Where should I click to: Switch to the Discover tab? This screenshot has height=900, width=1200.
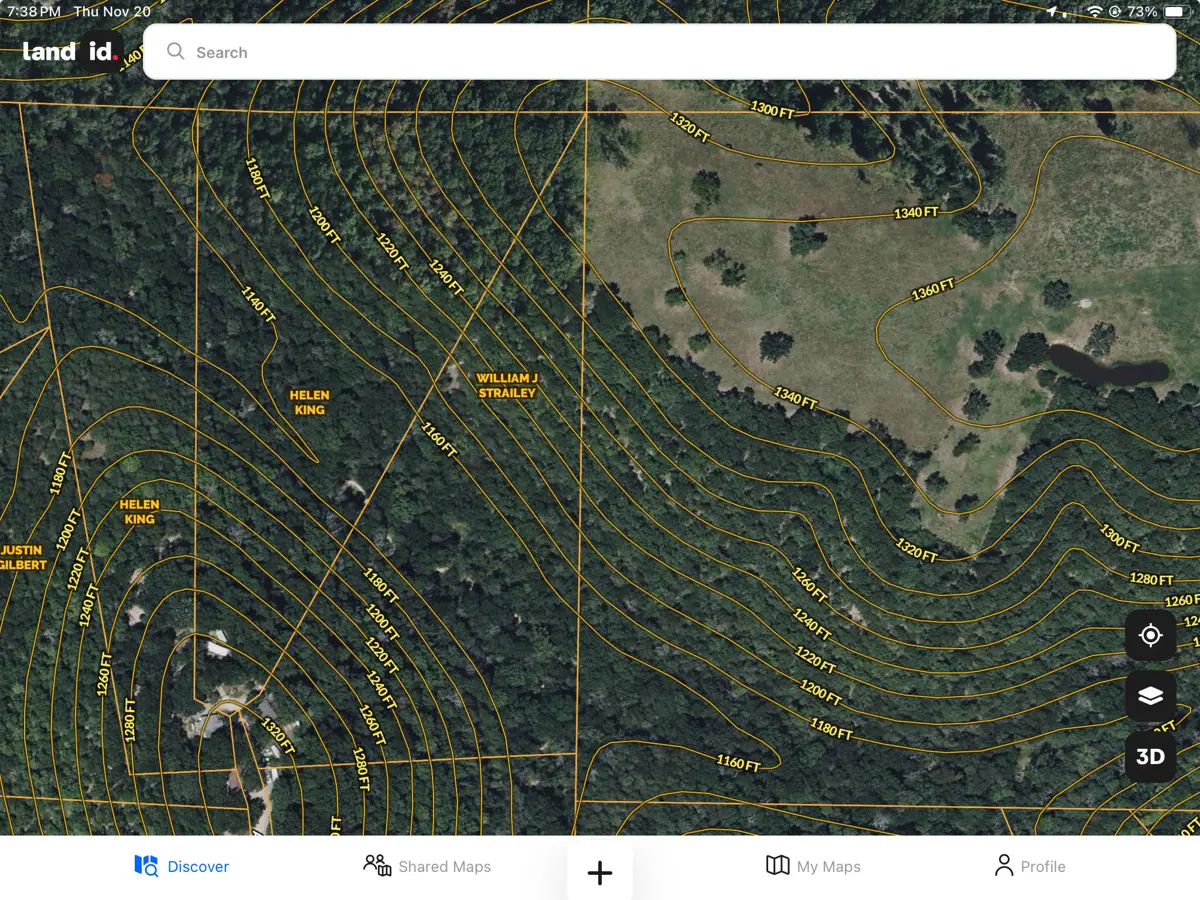(182, 866)
